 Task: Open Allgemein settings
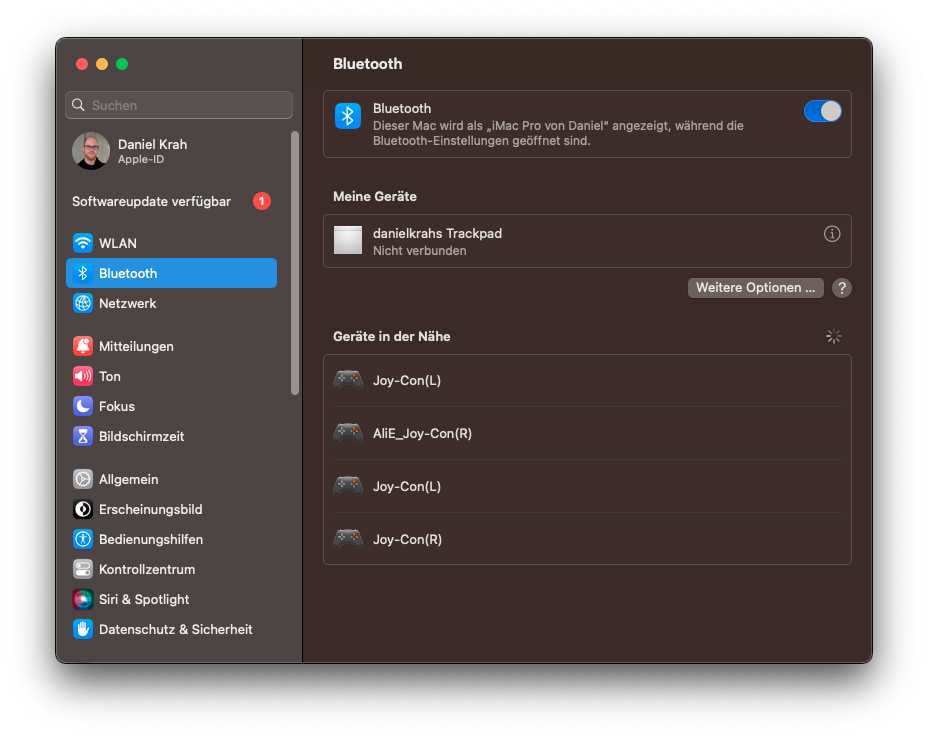click(171, 479)
